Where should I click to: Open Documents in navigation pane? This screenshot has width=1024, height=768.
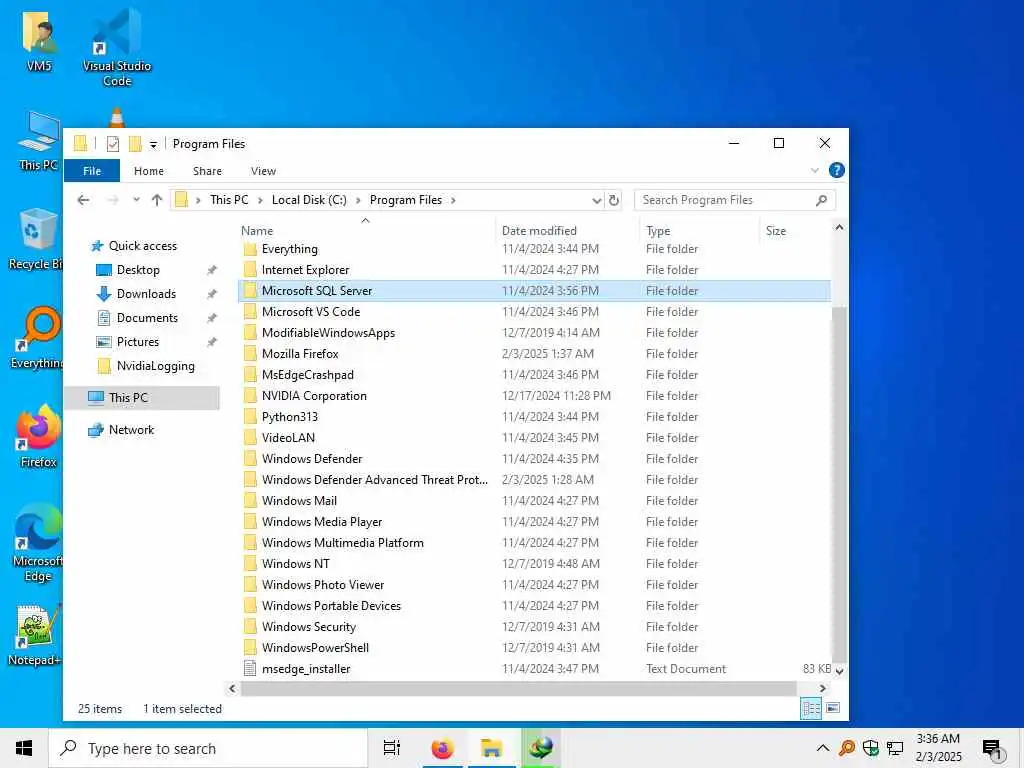point(147,318)
